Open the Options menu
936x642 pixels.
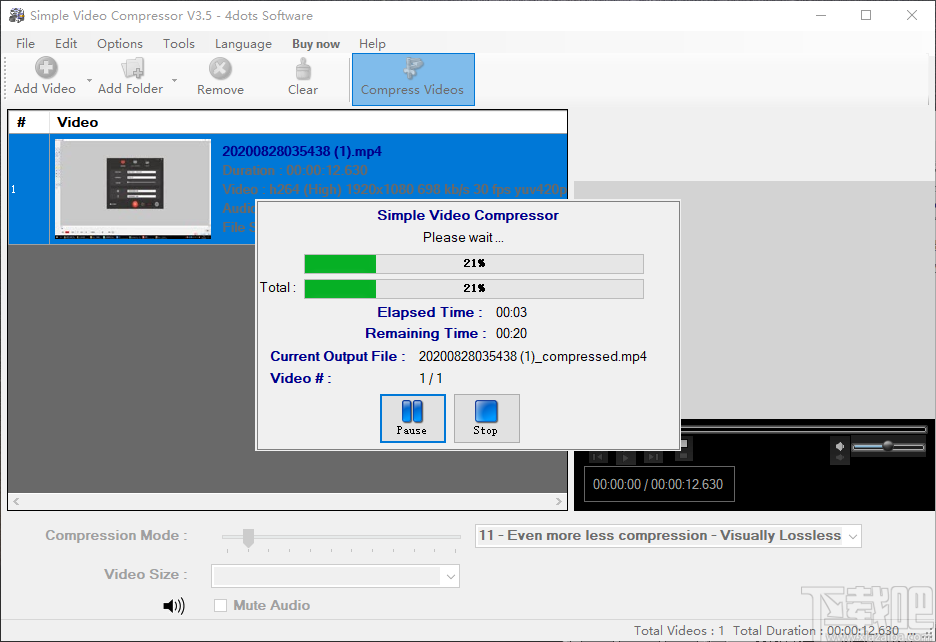pos(119,43)
